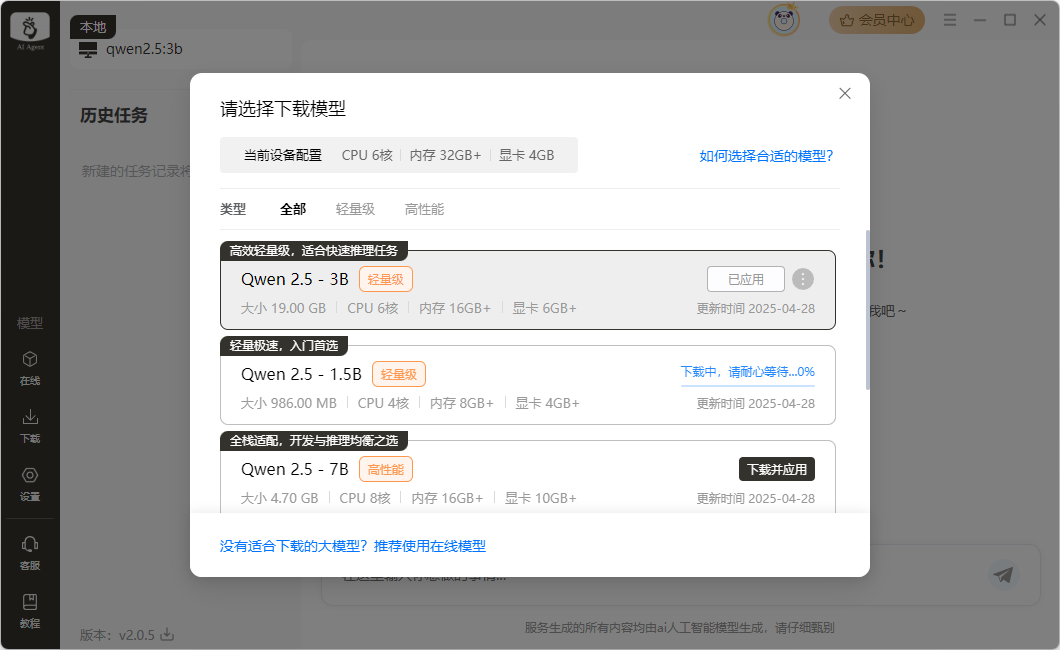Open the AI Agent logo home
The image size is (1060, 650).
[30, 30]
